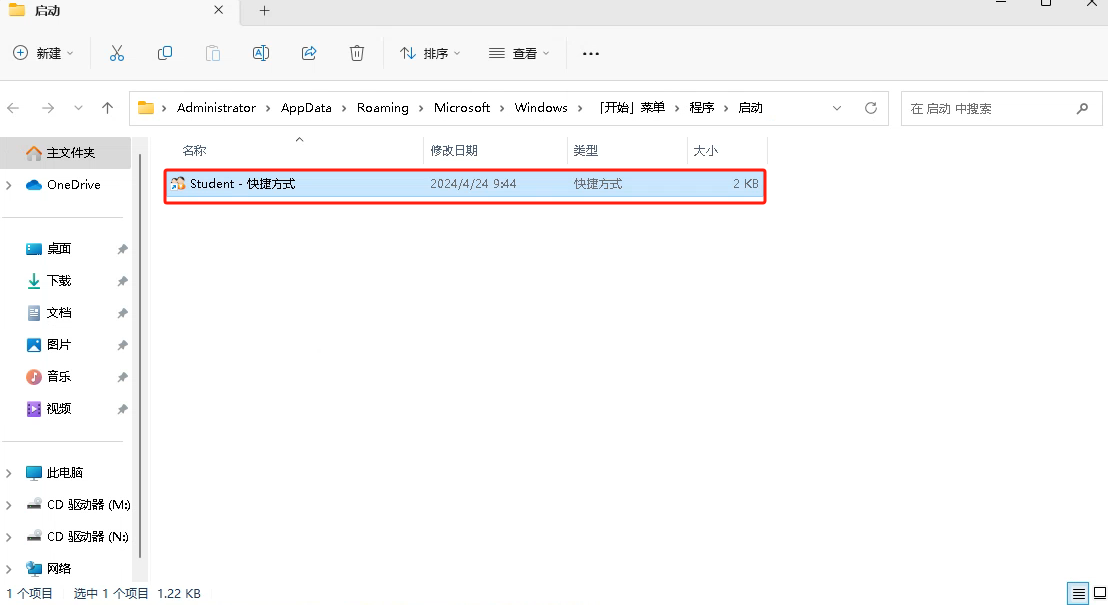This screenshot has width=1108, height=605.
Task: Open the more options ellipsis menu
Action: [x=591, y=53]
